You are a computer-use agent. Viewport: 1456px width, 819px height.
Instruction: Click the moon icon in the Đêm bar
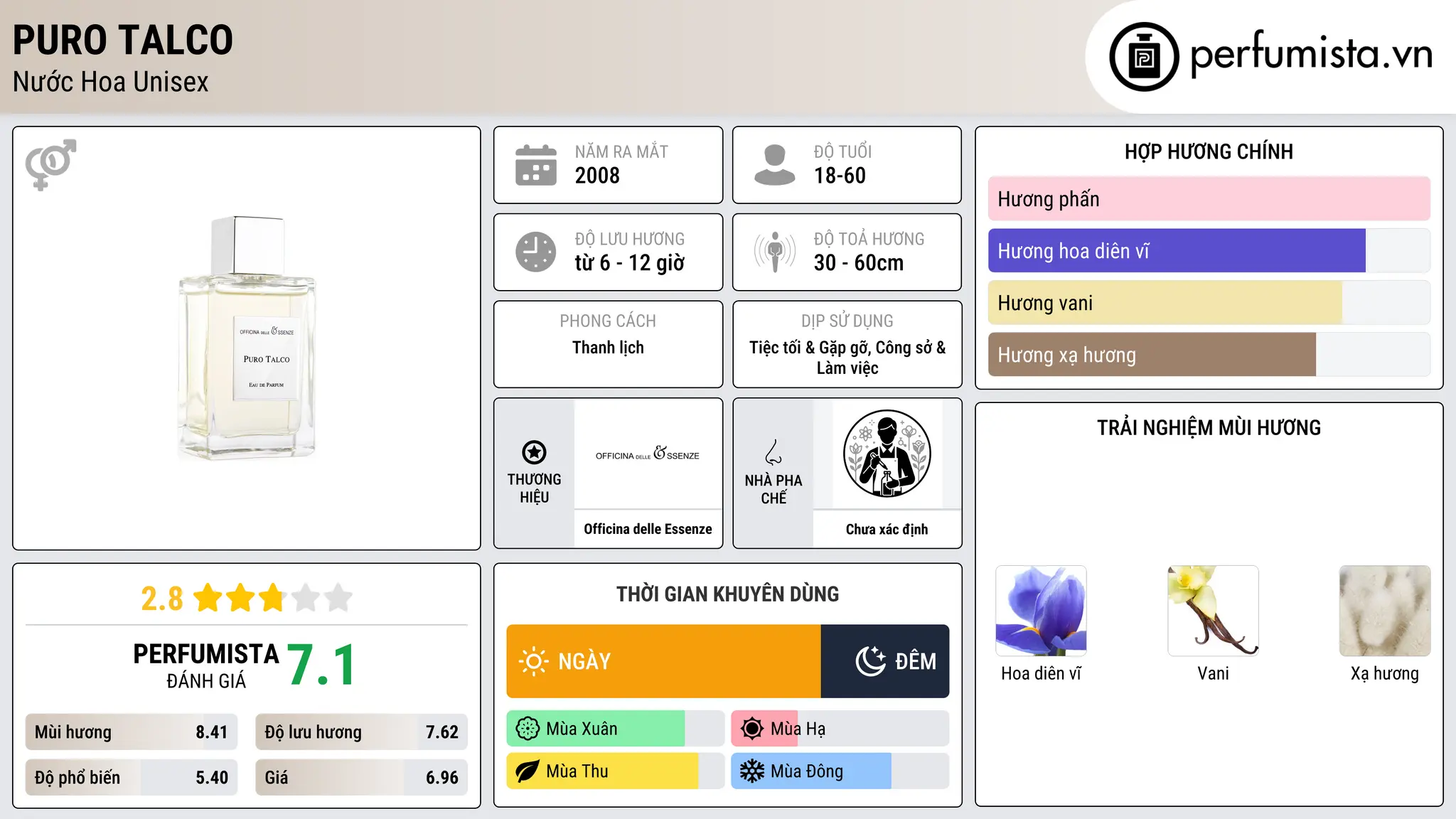[x=870, y=661]
